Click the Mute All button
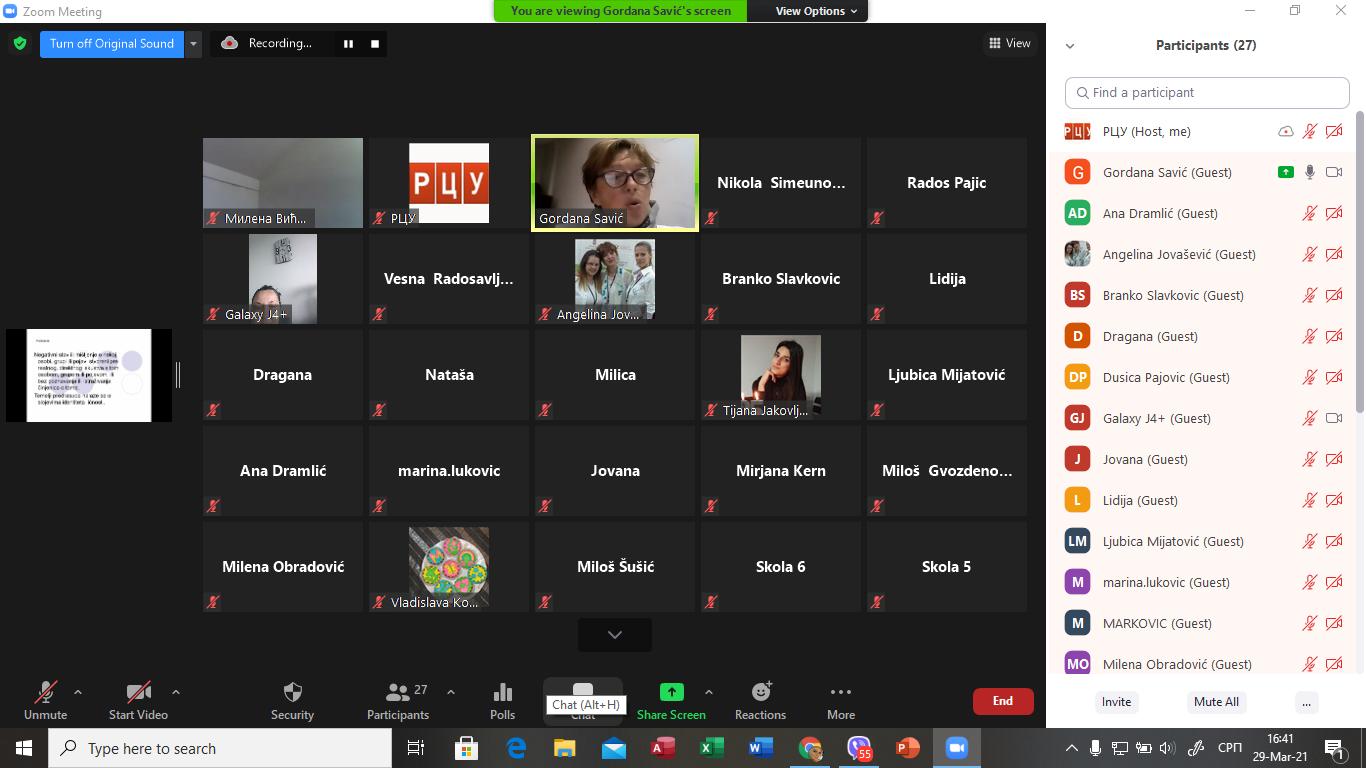1366x768 pixels. (x=1216, y=702)
